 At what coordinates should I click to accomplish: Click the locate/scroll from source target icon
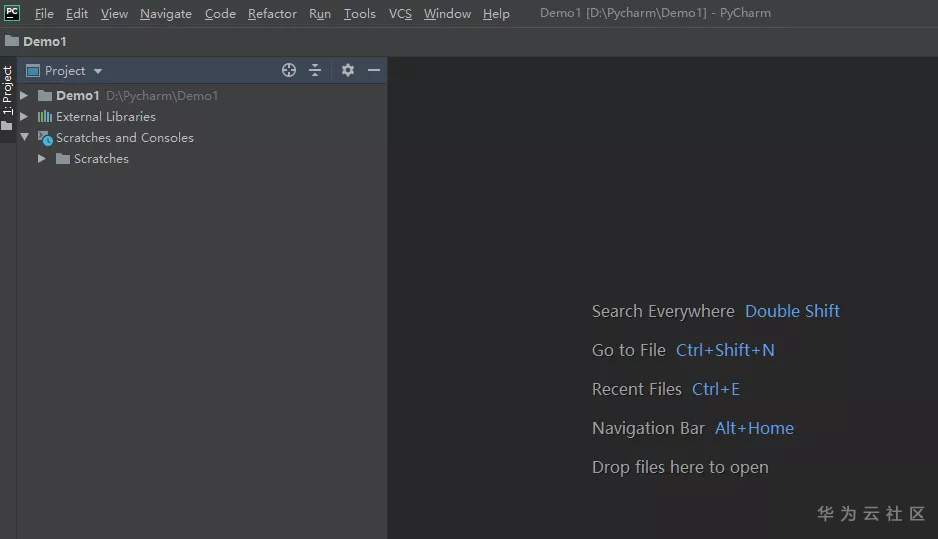coord(289,70)
